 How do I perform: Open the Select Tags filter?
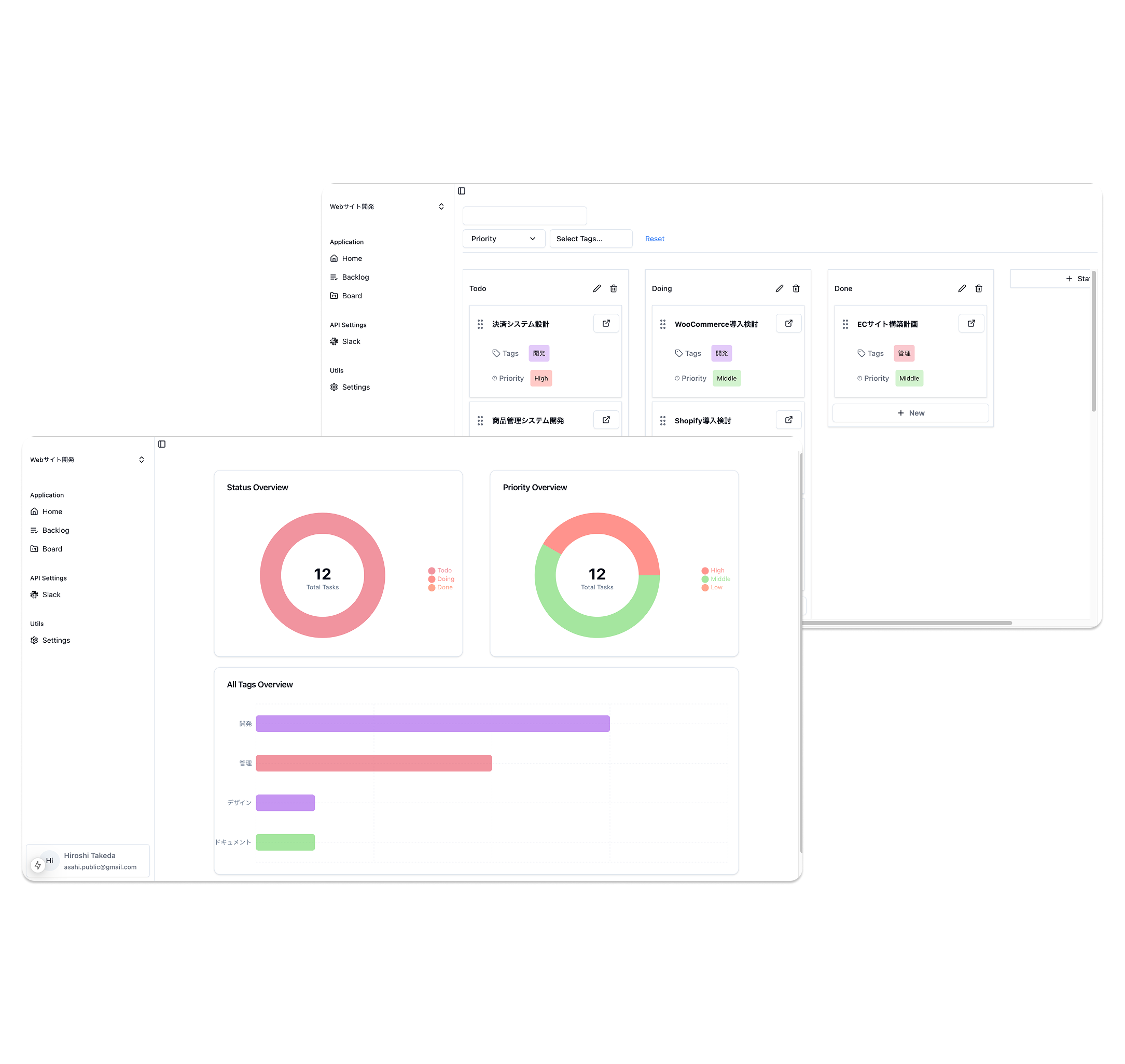(x=590, y=239)
